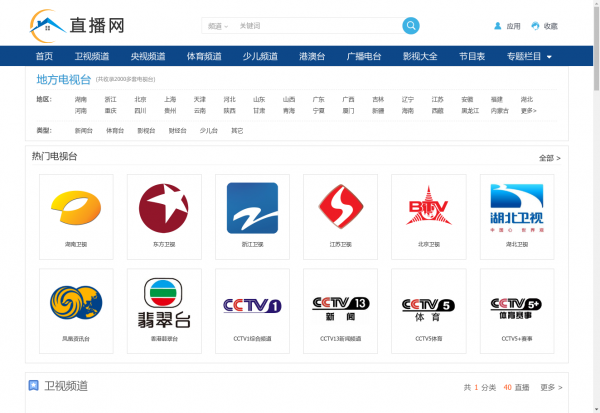Open the 央视频道 nav item
600x413 pixels.
point(148,56)
